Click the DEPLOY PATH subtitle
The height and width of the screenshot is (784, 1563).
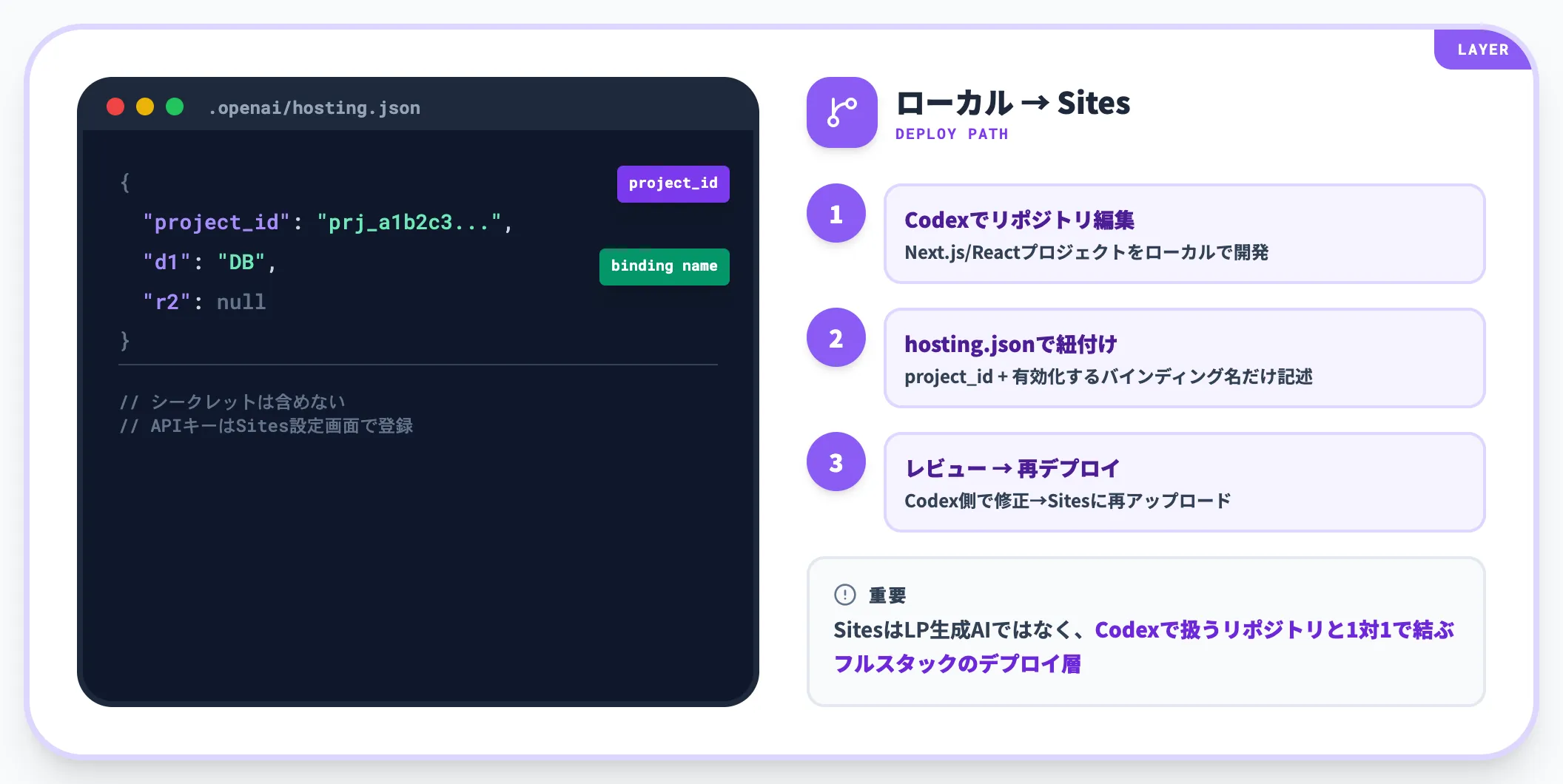[952, 134]
